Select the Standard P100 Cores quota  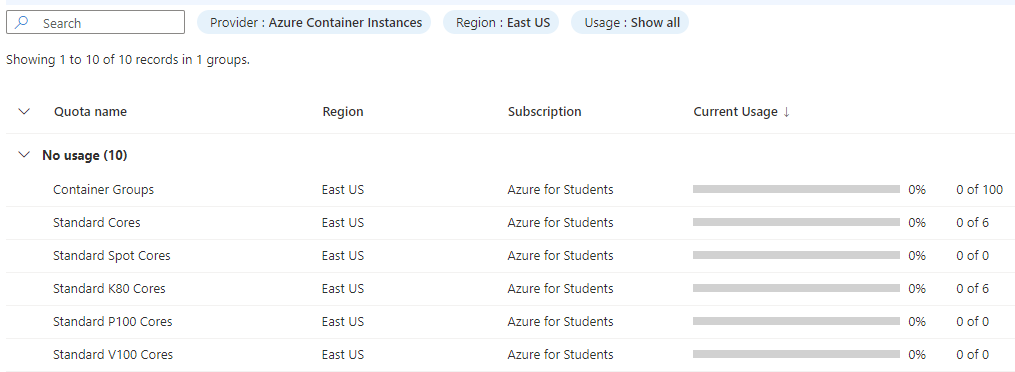tap(113, 322)
